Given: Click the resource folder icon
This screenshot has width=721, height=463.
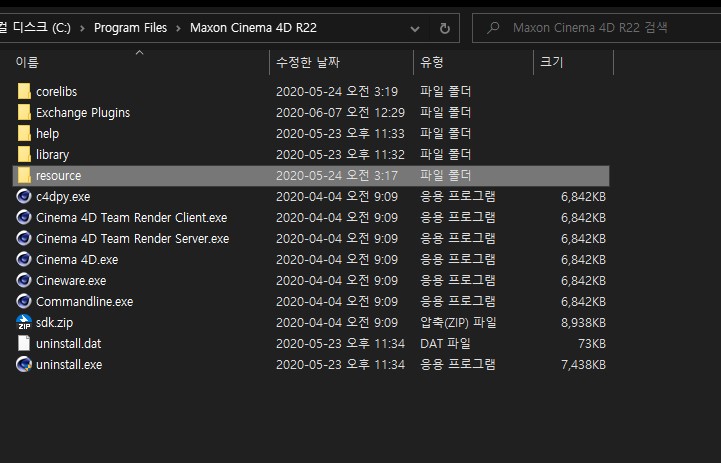Looking at the screenshot, I should [24, 176].
